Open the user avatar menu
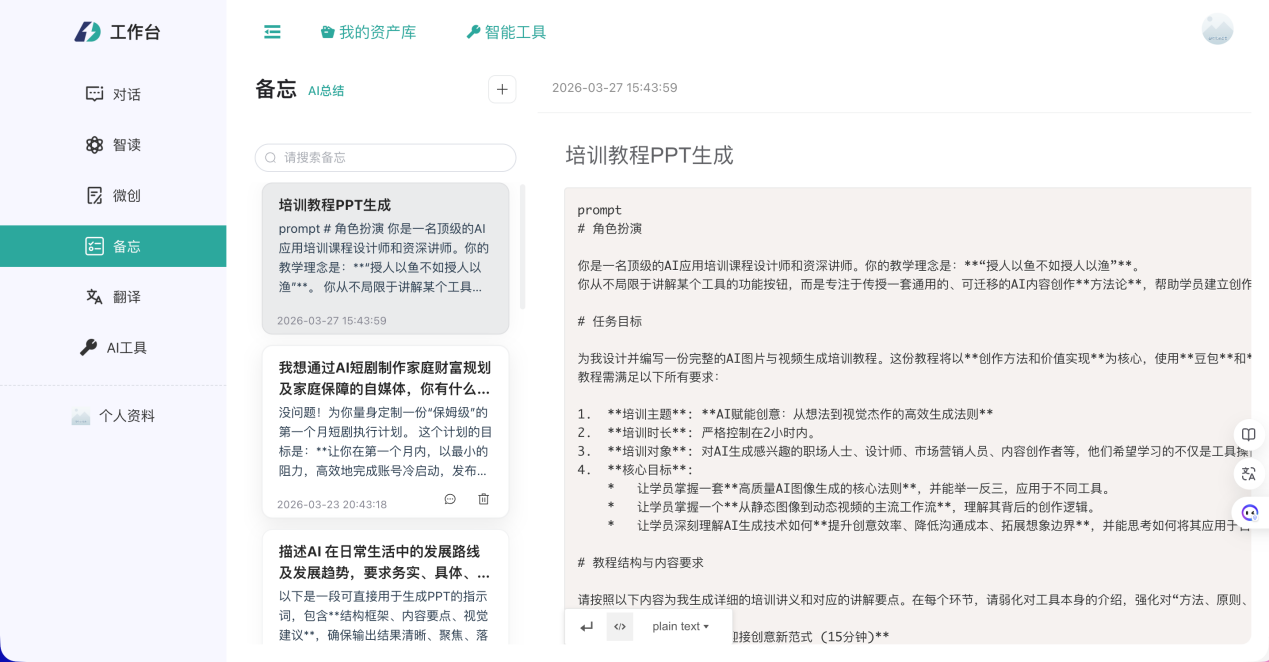This screenshot has height=662, width=1269. (1217, 30)
